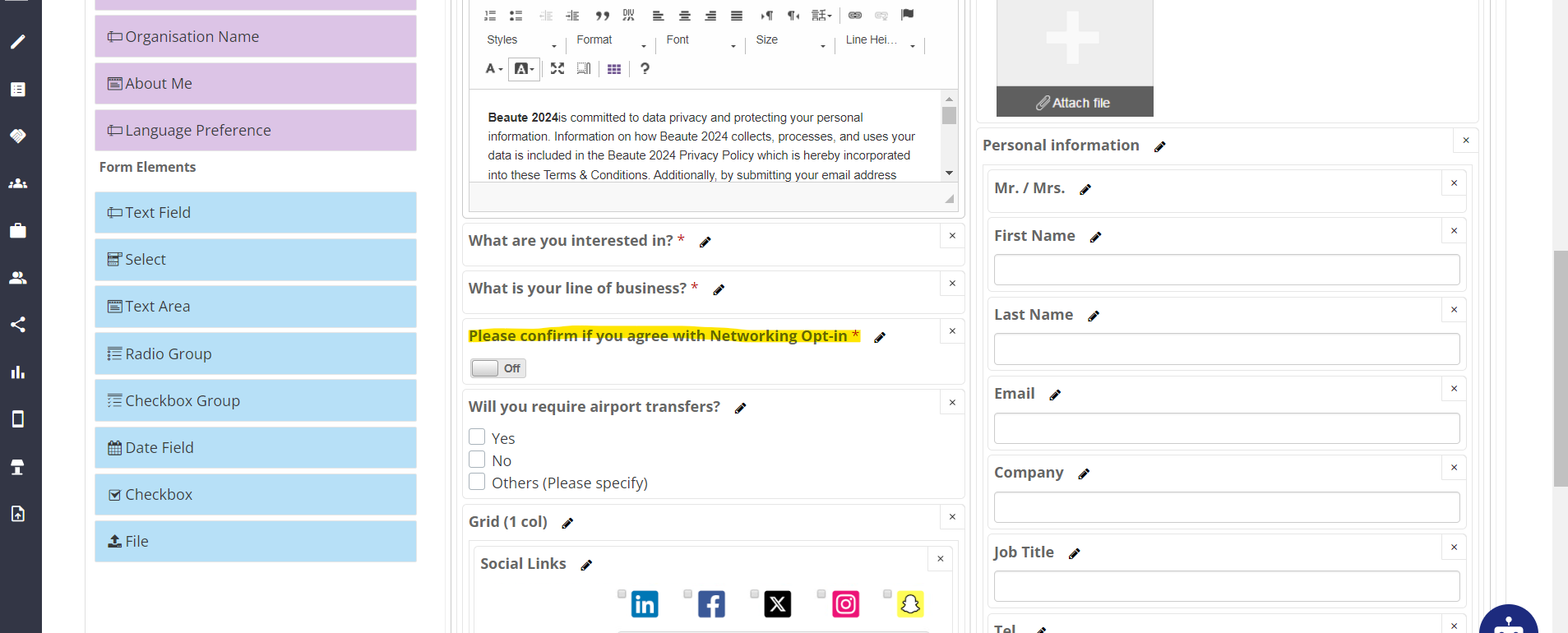Tick Others (Please specify) checkbox
The width and height of the screenshot is (1568, 633).
click(x=477, y=482)
